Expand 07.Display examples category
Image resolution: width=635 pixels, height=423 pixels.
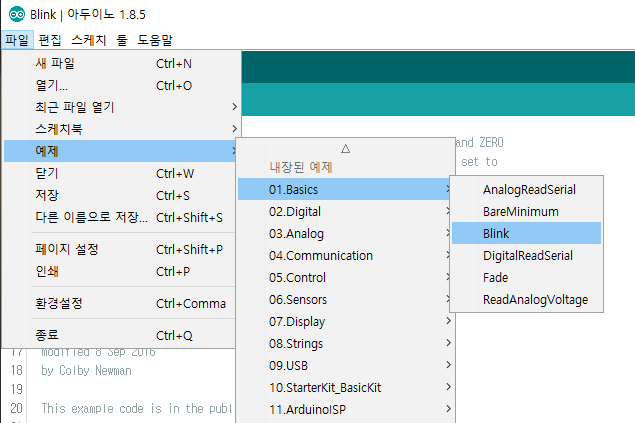345,321
